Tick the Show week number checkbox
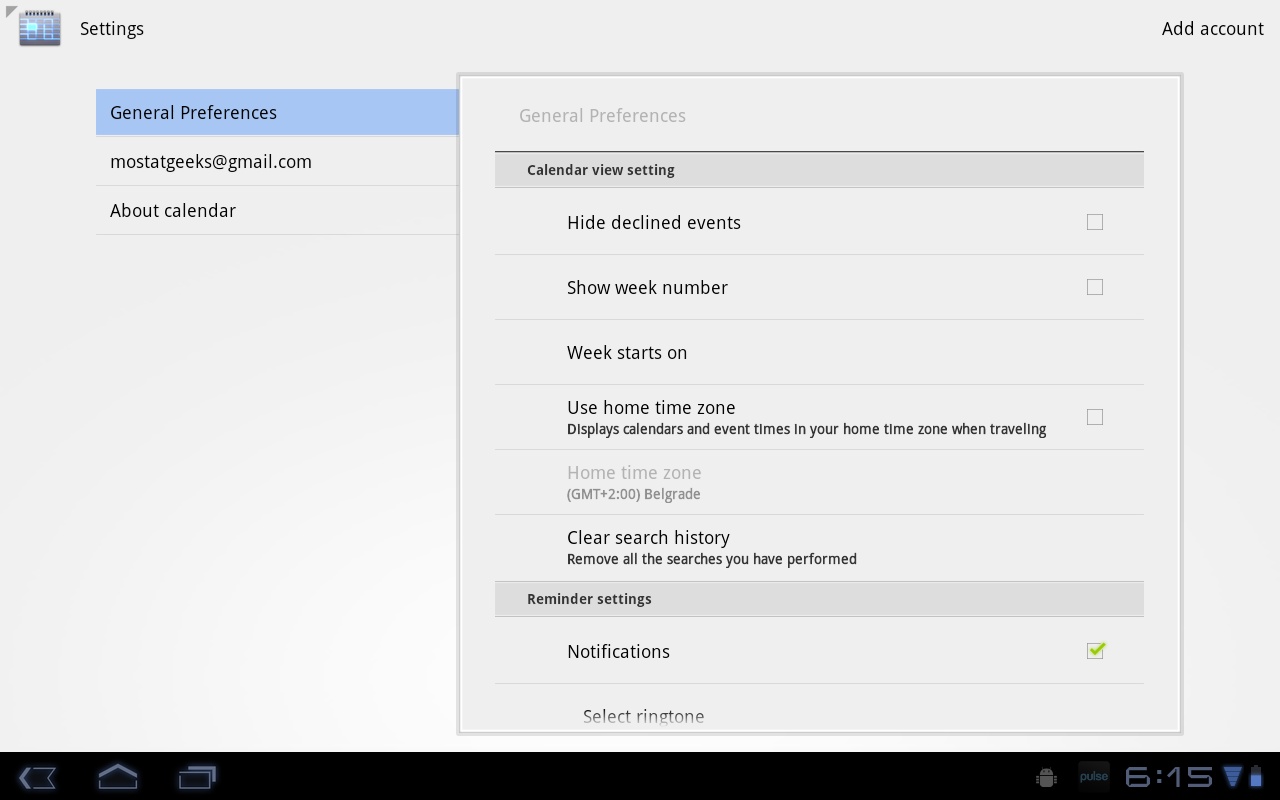This screenshot has height=800, width=1280. coord(1095,287)
